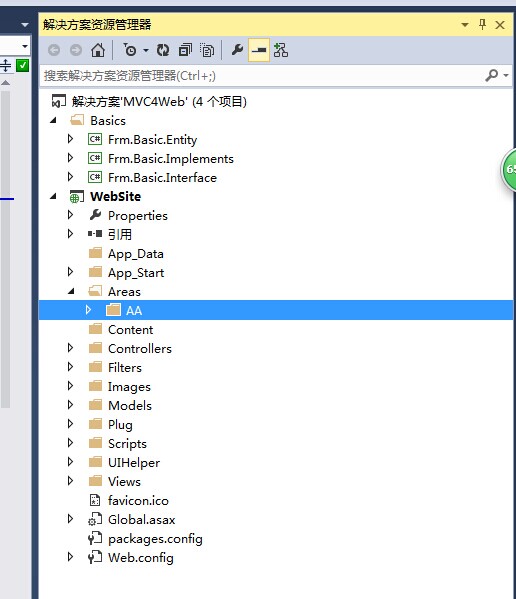This screenshot has width=516, height=599.
Task: Toggle the Preview Selected Items button
Action: pos(259,50)
